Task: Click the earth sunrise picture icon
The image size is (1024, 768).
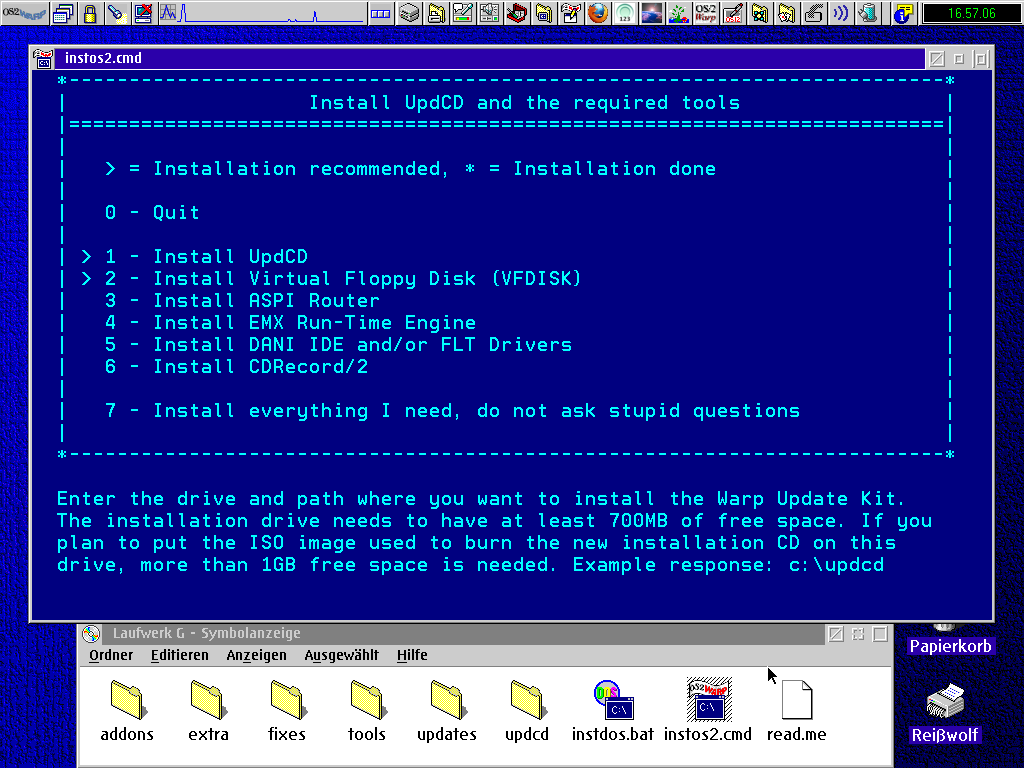Action: (652, 13)
